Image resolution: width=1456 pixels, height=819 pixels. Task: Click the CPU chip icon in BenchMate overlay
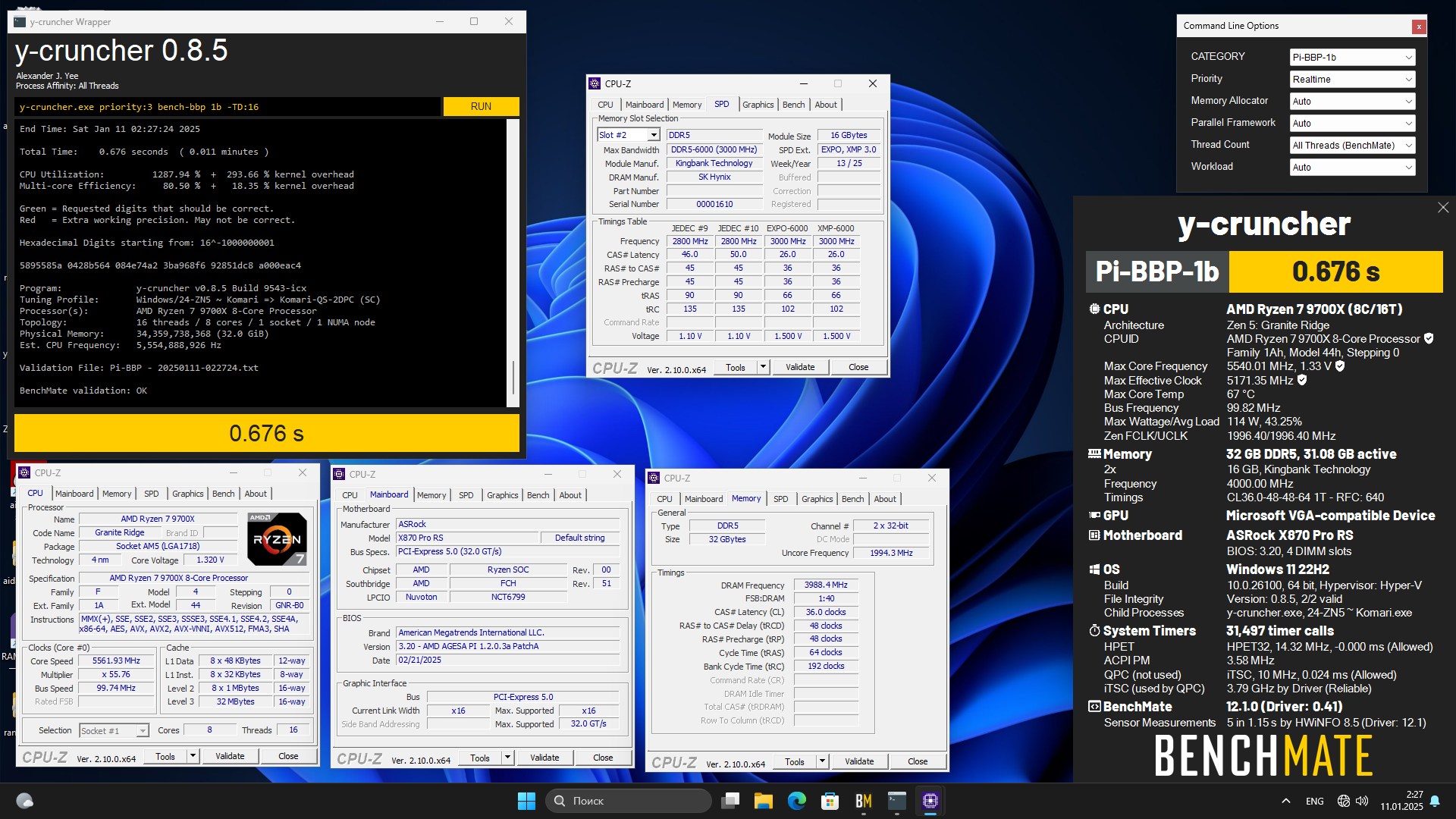[x=1094, y=309]
